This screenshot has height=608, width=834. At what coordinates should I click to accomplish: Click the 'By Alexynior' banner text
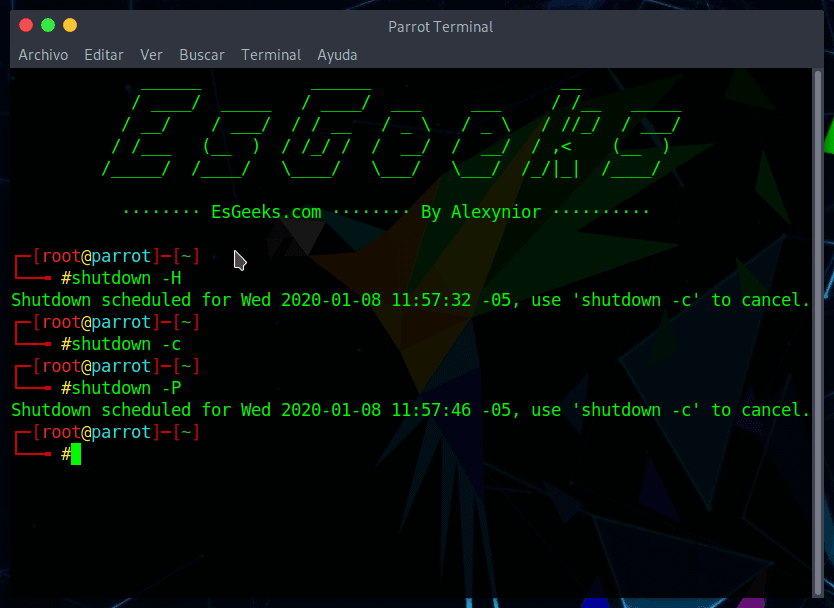(x=481, y=212)
